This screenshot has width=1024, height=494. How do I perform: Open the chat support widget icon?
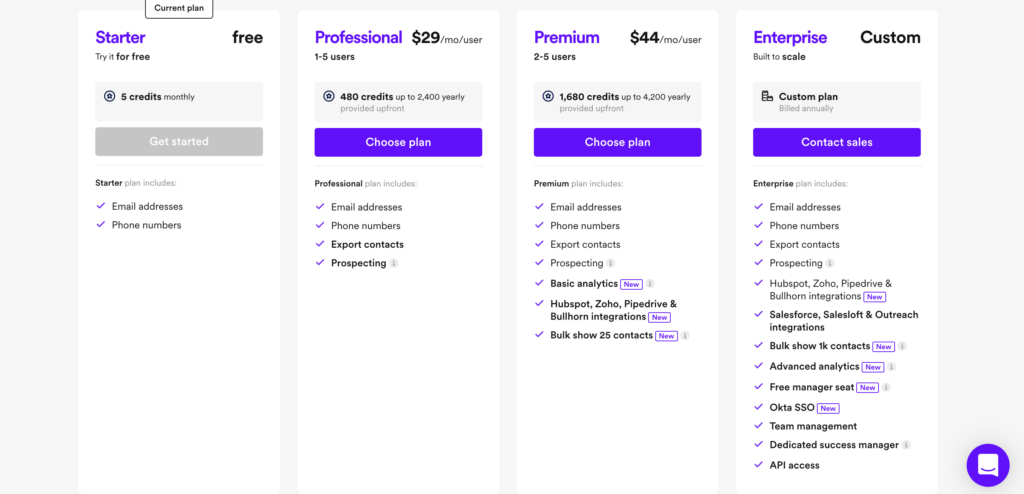[x=988, y=465]
